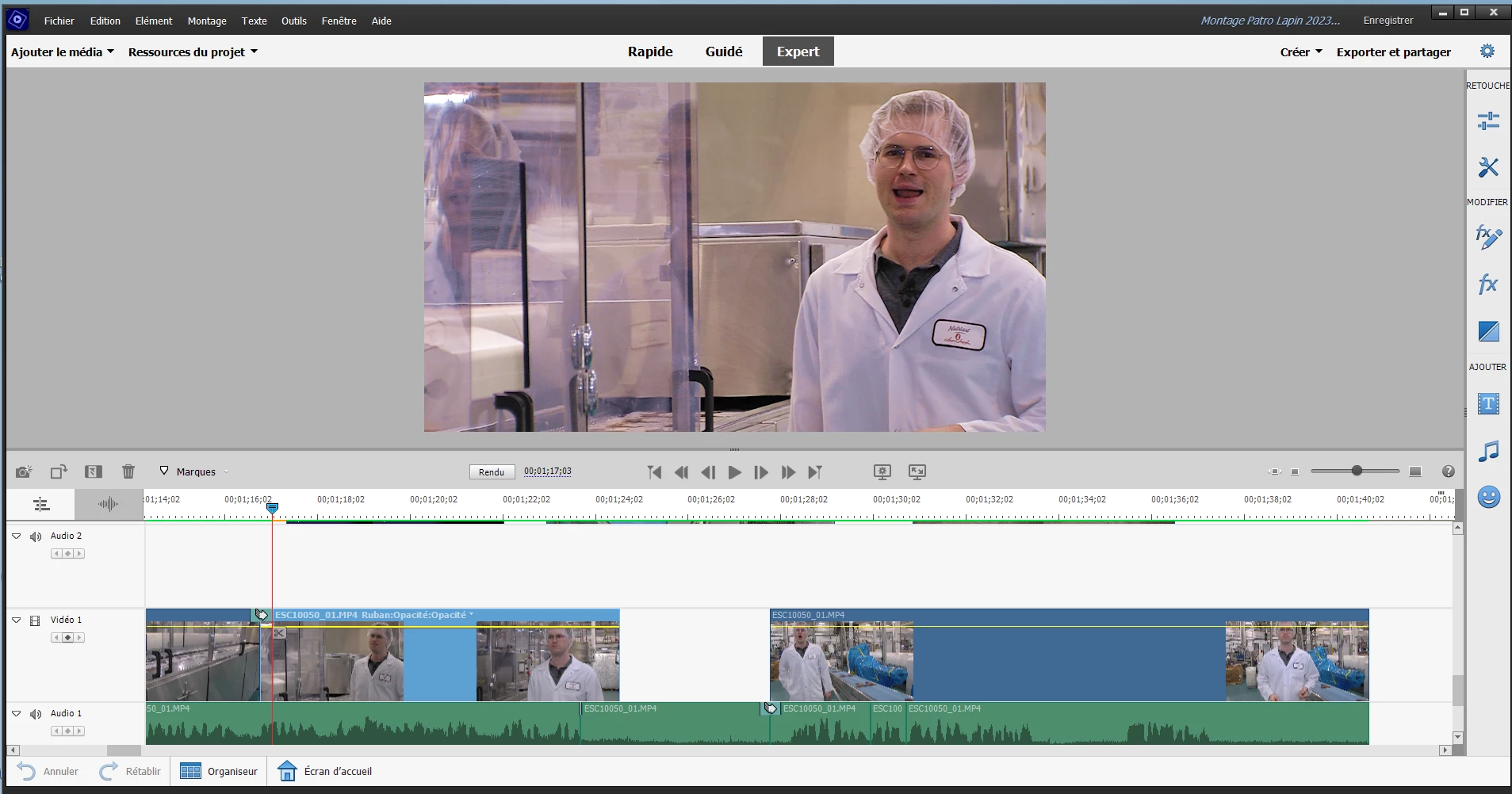Image resolution: width=1512 pixels, height=794 pixels.
Task: Select the Expert tab
Action: click(x=798, y=52)
